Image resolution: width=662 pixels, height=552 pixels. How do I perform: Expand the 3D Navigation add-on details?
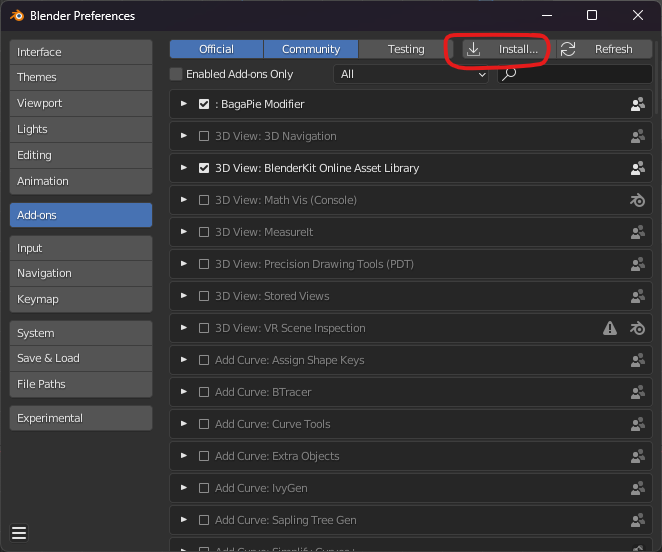click(184, 136)
